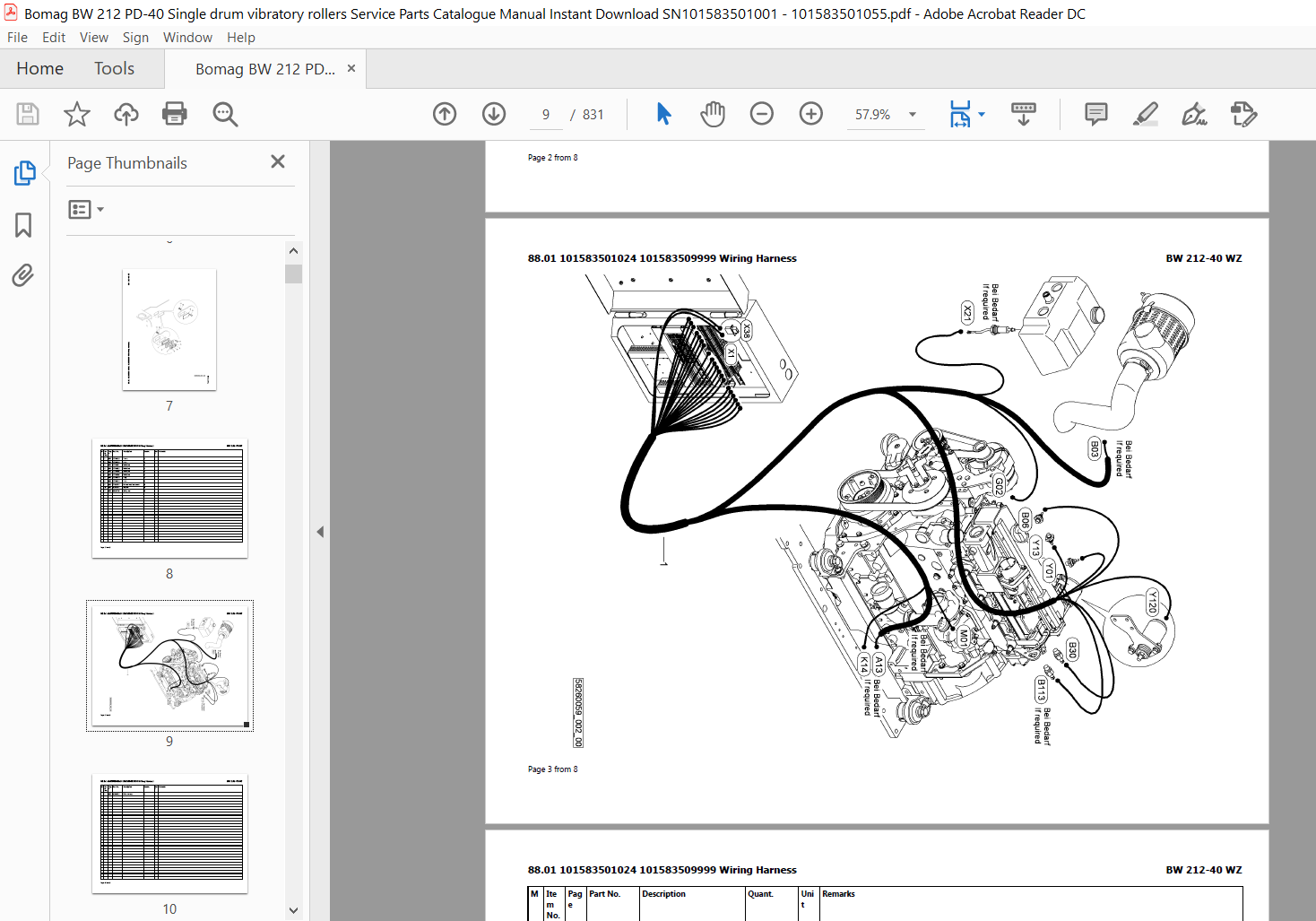The image size is (1316, 921).
Task: Open the Sign menu
Action: click(x=135, y=38)
